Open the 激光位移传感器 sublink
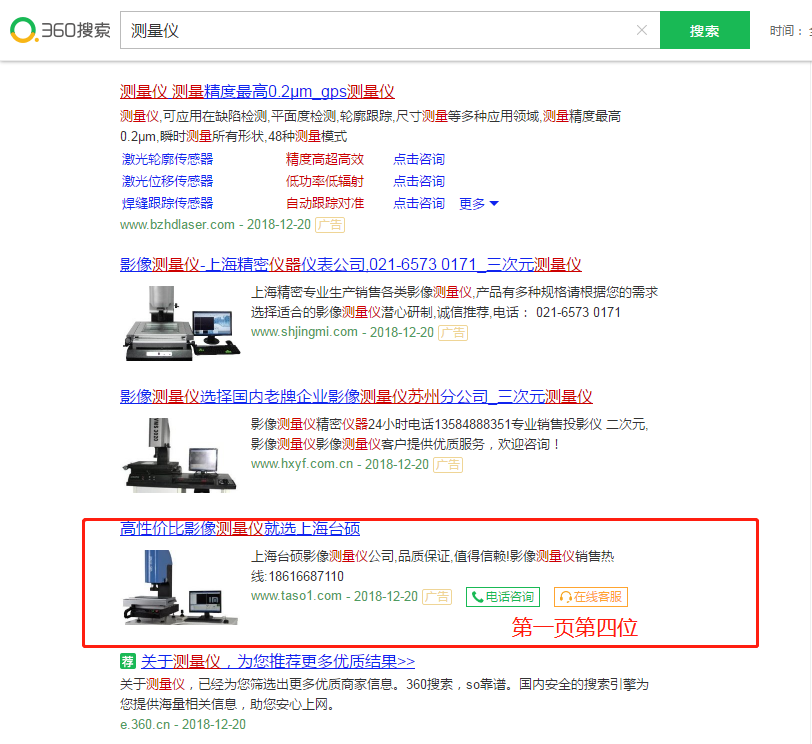 click(x=167, y=181)
